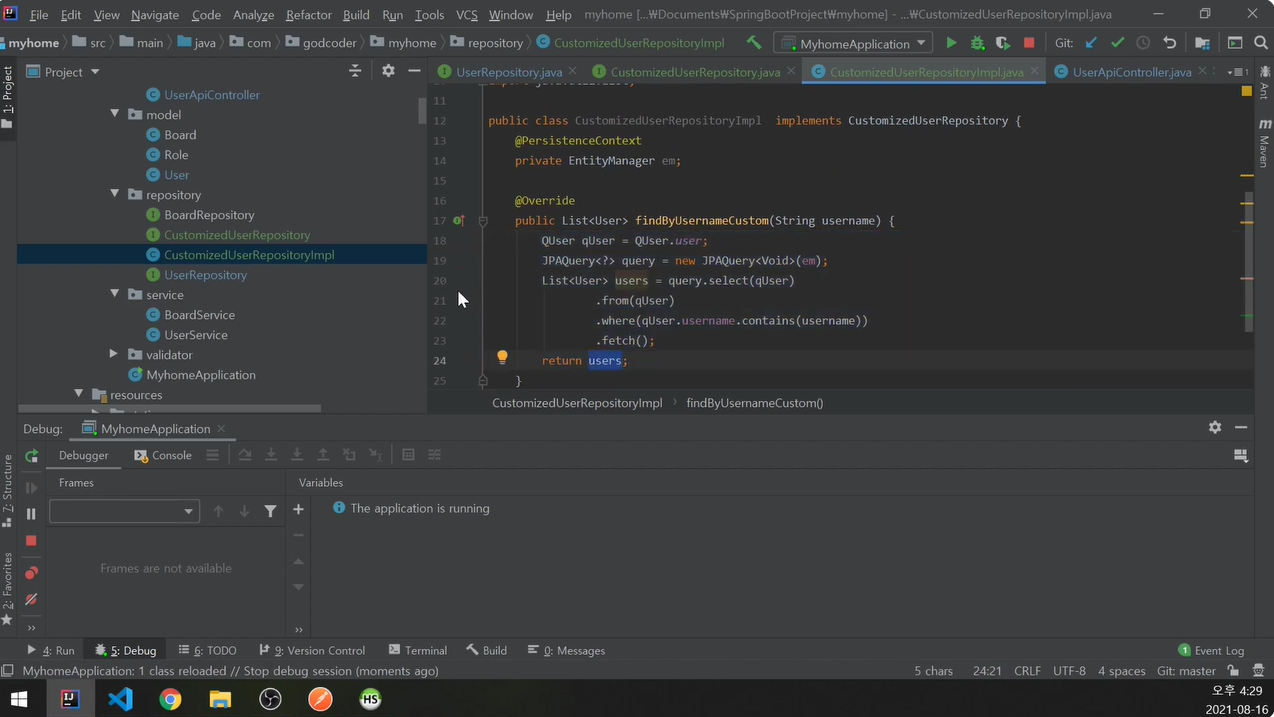This screenshot has height=717, width=1274.
Task: Click Evaluate Expression calculator icon
Action: (408, 455)
